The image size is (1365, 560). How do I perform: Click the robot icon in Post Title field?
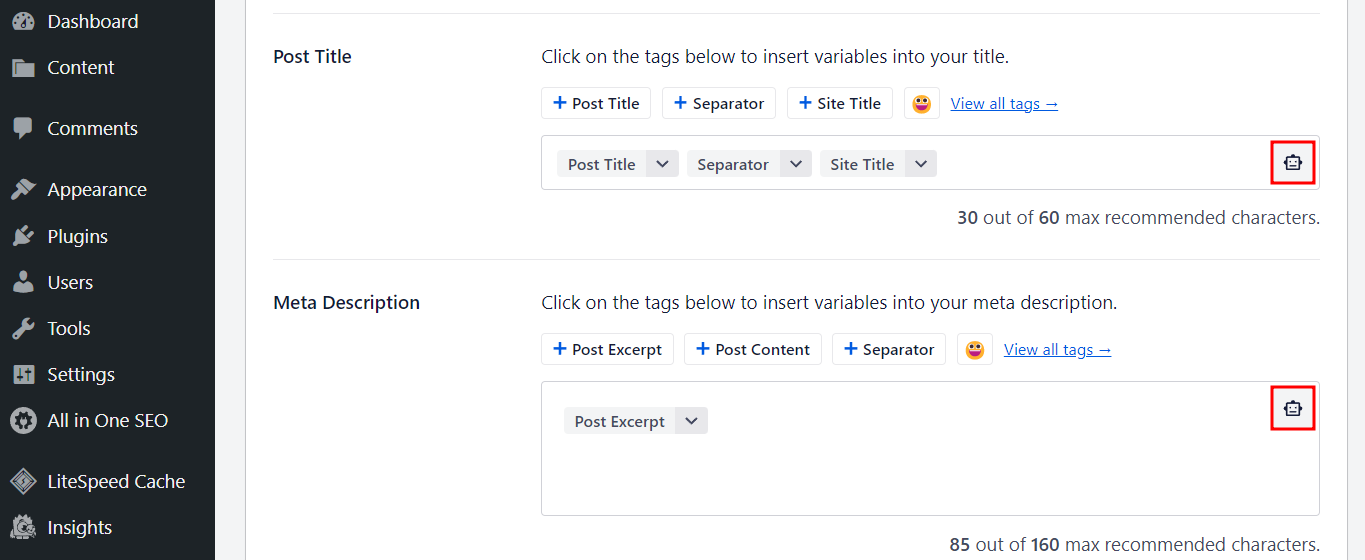coord(1292,163)
